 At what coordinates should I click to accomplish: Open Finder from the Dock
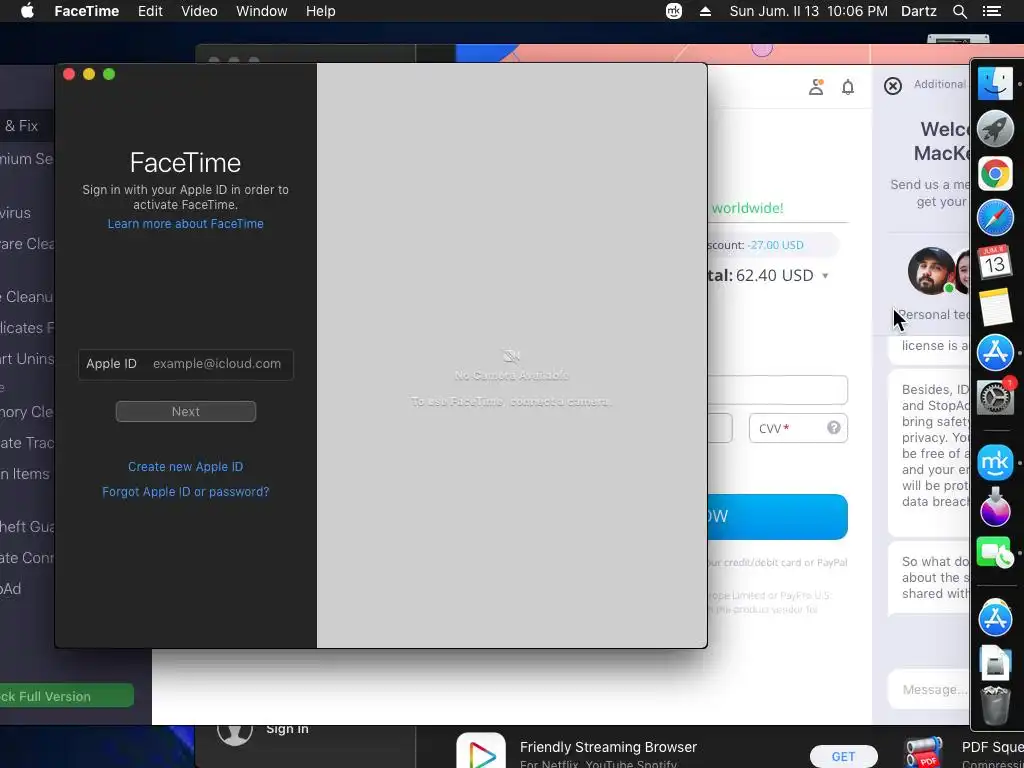pyautogui.click(x=995, y=84)
